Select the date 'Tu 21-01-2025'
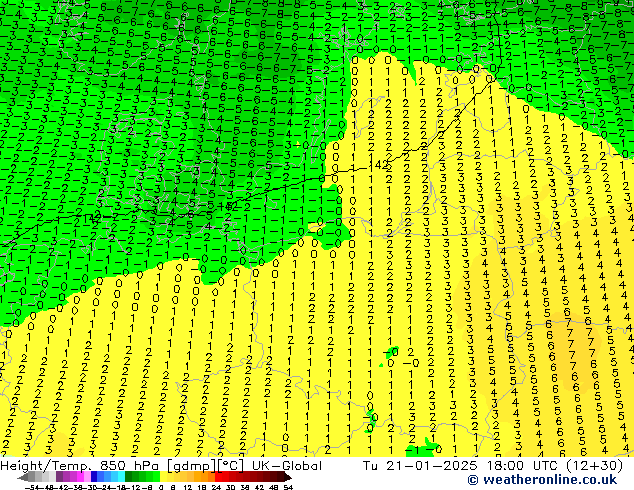This screenshot has width=634, height=490. (420, 466)
